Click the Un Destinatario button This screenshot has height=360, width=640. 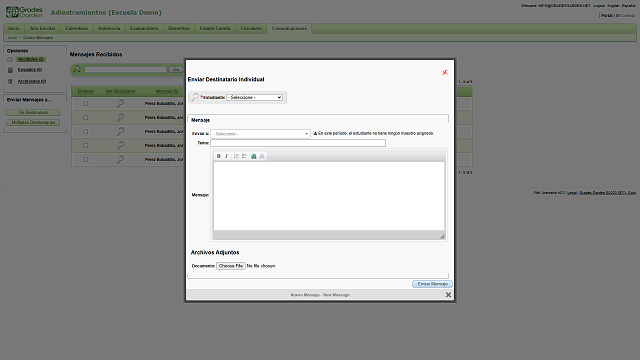[x=33, y=112]
